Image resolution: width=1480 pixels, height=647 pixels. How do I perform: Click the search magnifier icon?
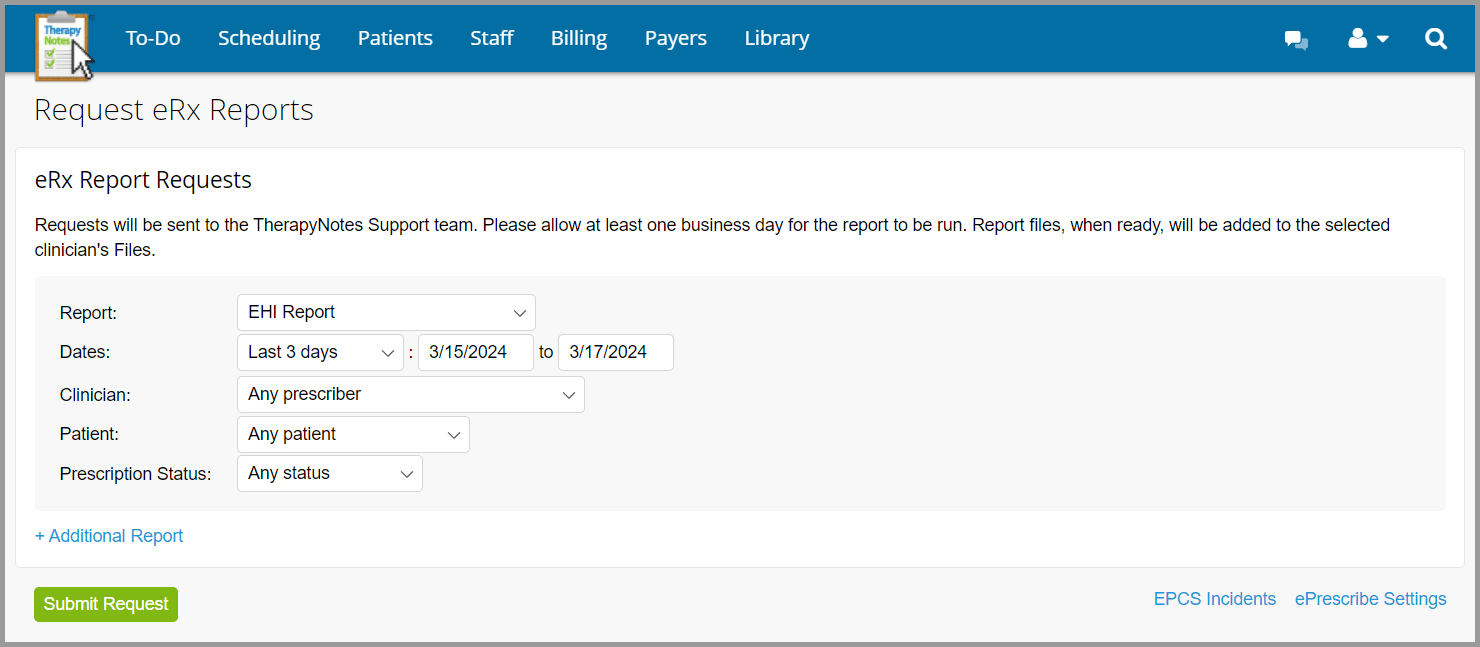pyautogui.click(x=1436, y=39)
